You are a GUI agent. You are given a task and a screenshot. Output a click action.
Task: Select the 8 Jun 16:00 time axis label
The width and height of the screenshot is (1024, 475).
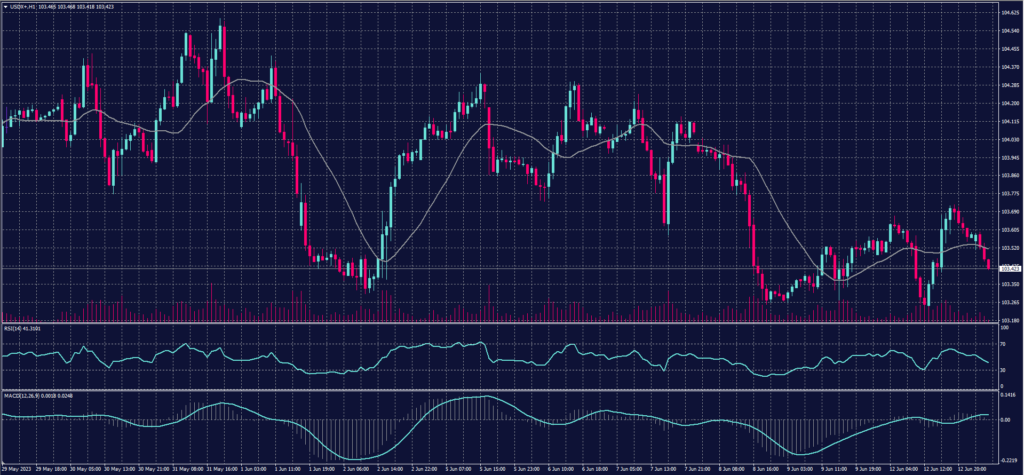(x=767, y=466)
